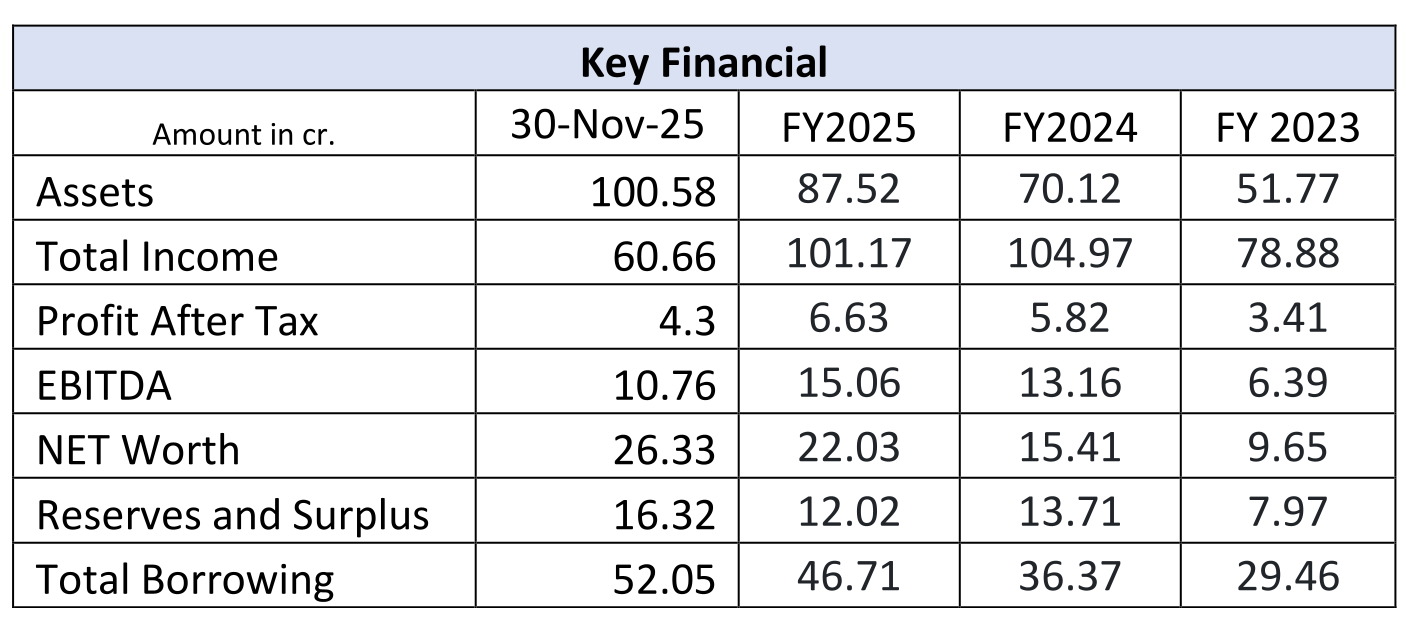Image resolution: width=1406 pixels, height=630 pixels.
Task: Click the Reserves and Surplus row label
Action: point(232,515)
